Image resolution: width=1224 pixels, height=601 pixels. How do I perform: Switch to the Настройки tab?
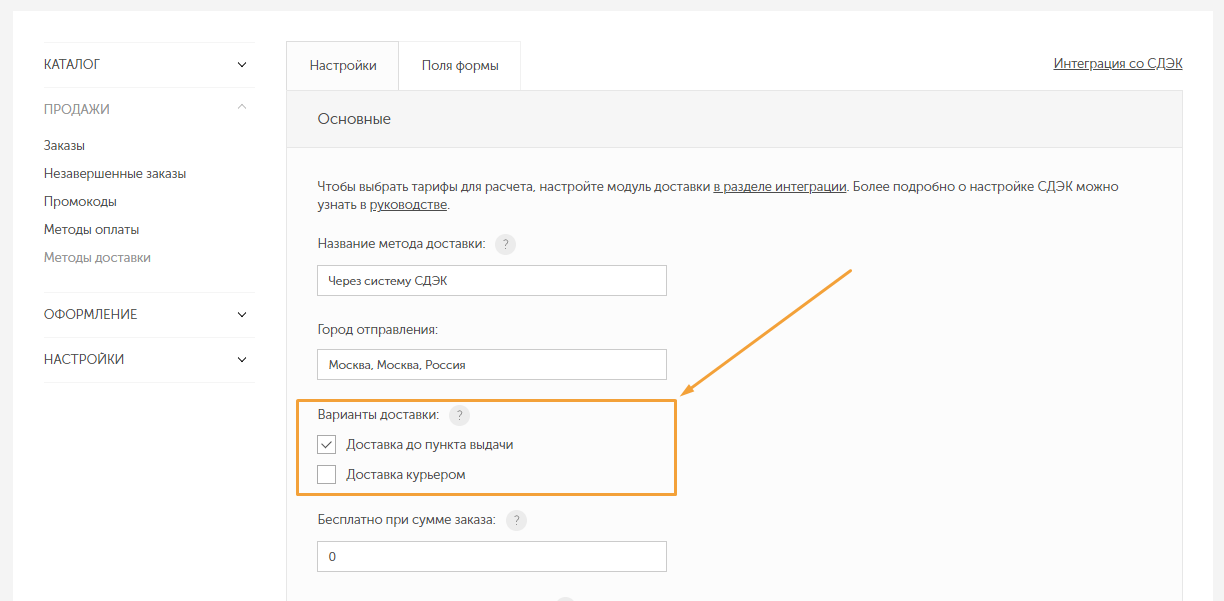click(x=343, y=66)
